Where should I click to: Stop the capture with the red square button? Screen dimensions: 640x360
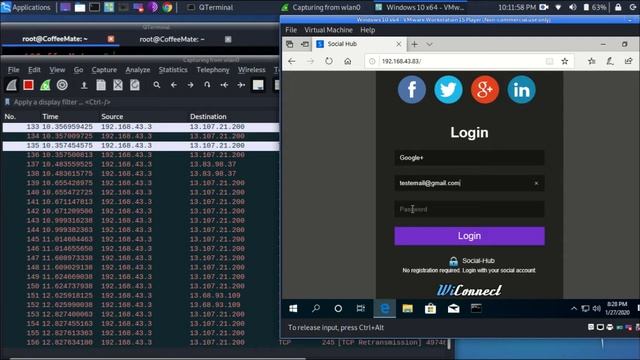[28, 85]
